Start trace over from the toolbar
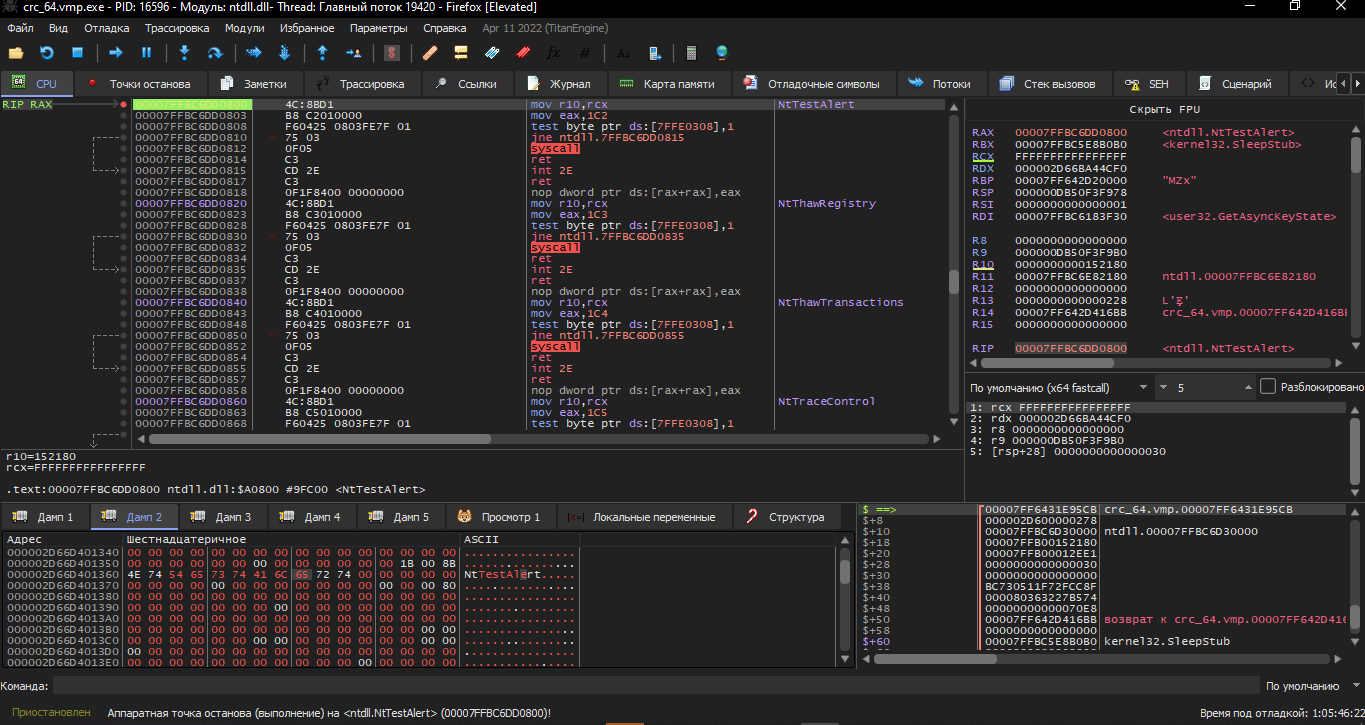The height and width of the screenshot is (725, 1365). click(x=283, y=52)
